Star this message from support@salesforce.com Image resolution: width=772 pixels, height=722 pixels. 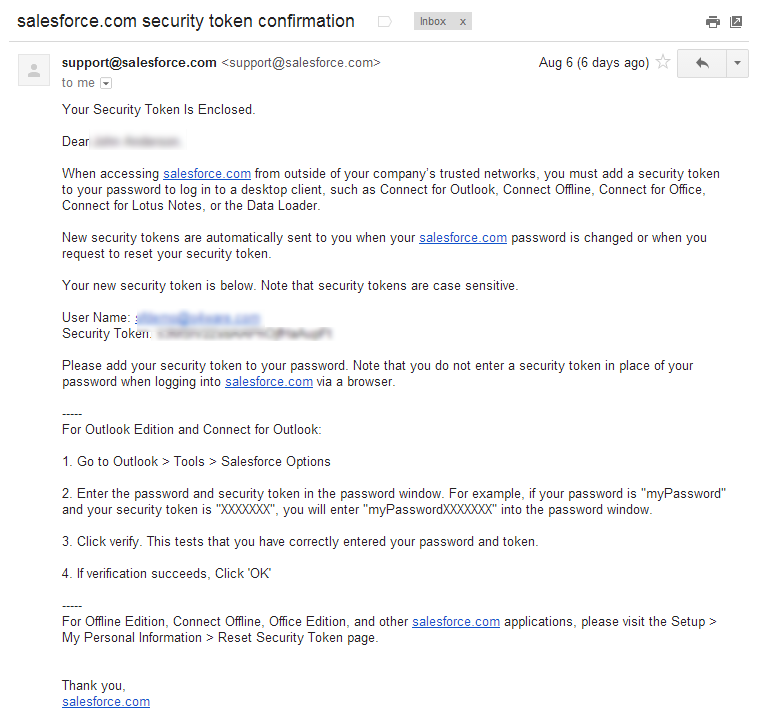[x=663, y=63]
